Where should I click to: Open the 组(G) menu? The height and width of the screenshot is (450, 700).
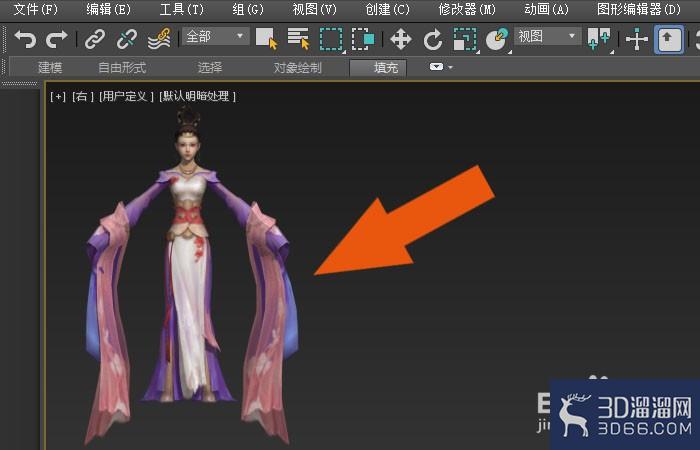point(248,9)
